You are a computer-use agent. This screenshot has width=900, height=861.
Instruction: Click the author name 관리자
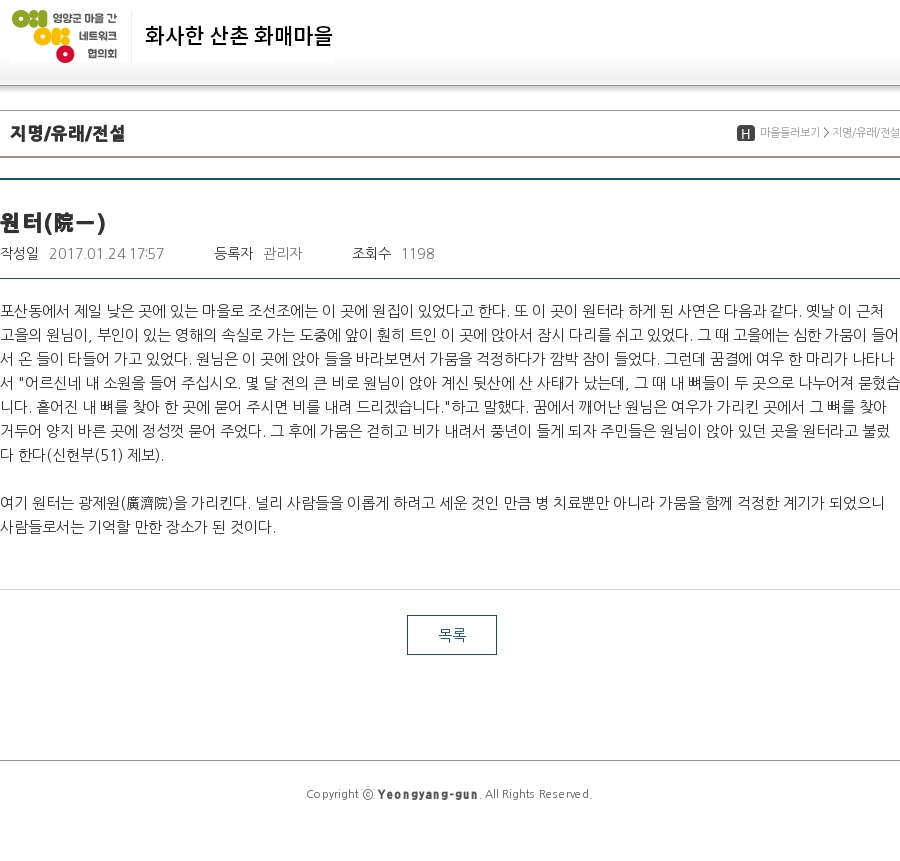282,253
